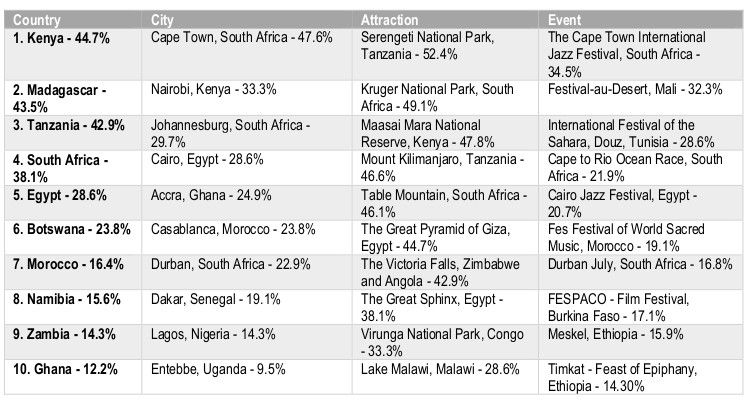Click the Lake Malawi attraction cell
The height and width of the screenshot is (401, 751).
[427, 369]
